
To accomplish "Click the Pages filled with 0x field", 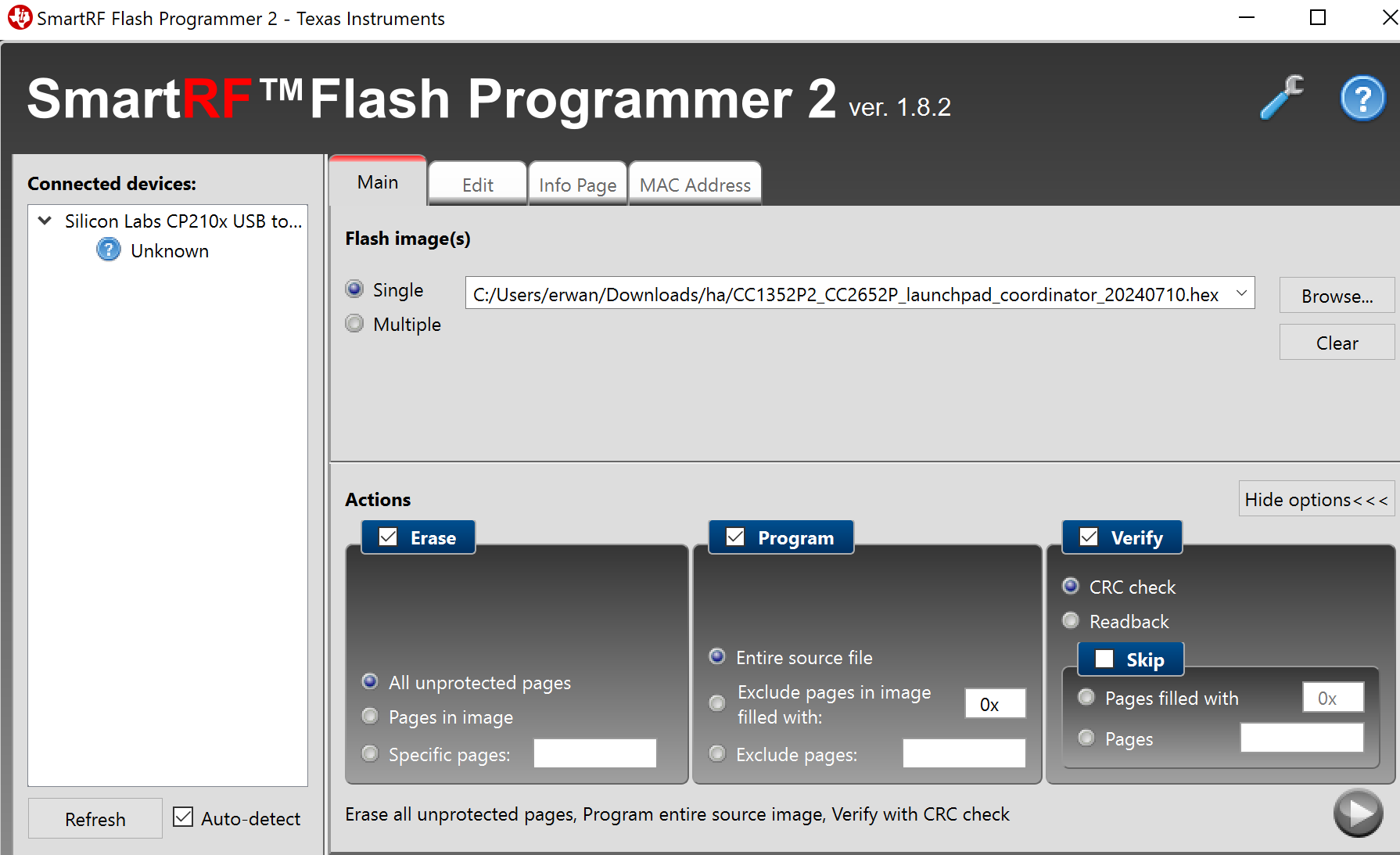I will (1333, 698).
